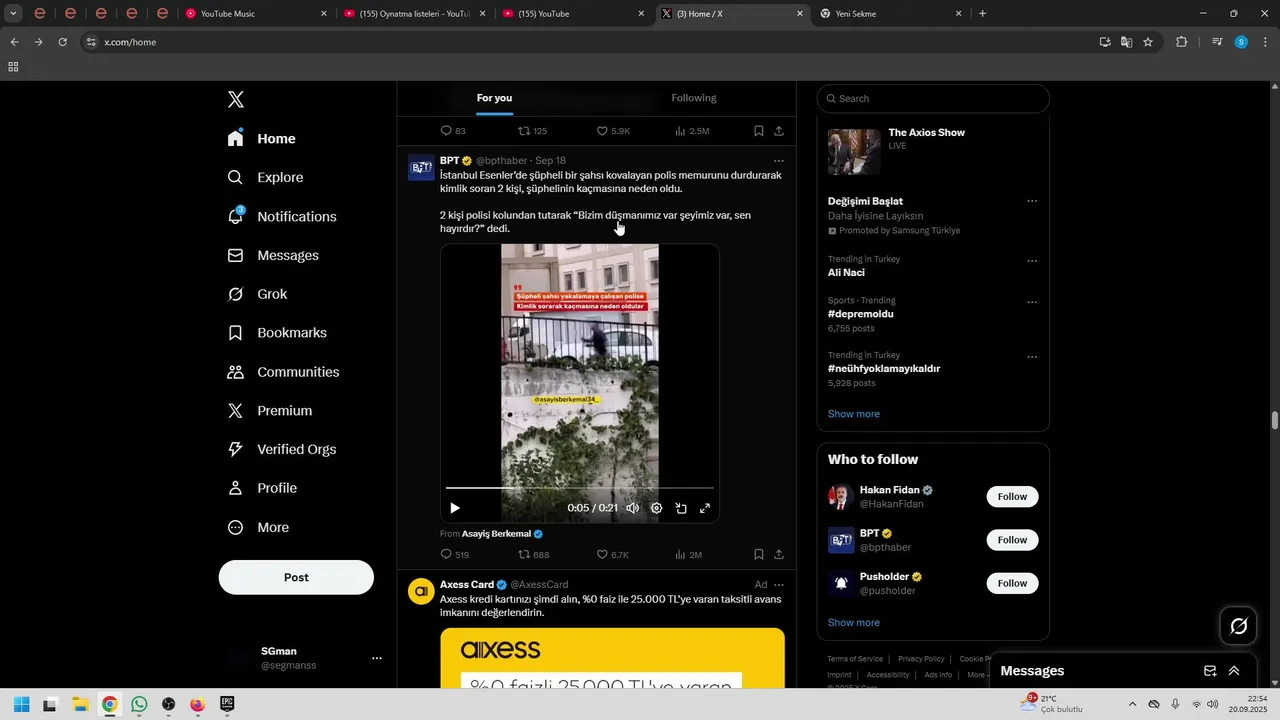Reply to the post with 83 replies
The width and height of the screenshot is (1280, 720).
(453, 131)
